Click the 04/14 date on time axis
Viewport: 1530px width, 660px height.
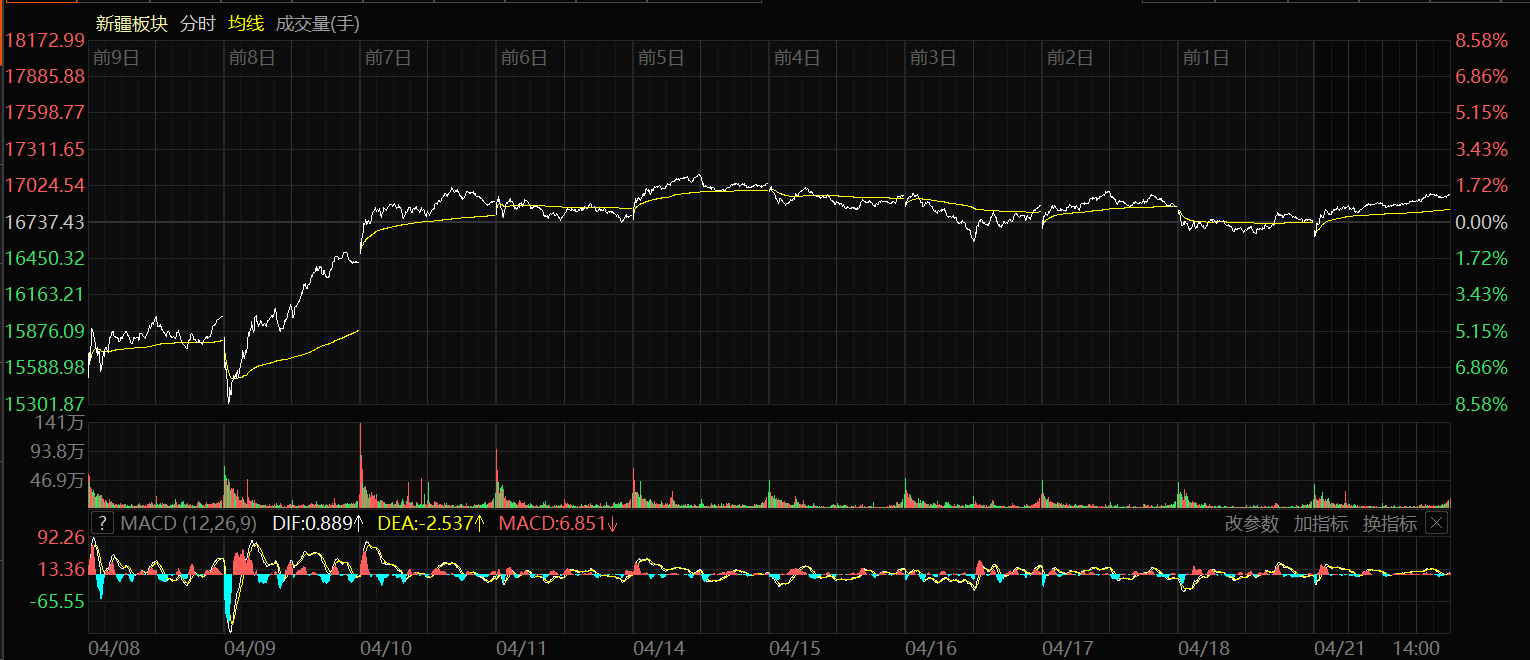tap(659, 649)
